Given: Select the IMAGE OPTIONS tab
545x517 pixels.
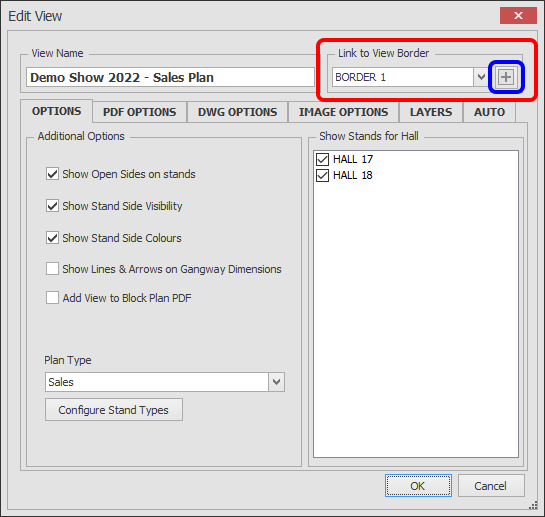Looking at the screenshot, I should (343, 112).
